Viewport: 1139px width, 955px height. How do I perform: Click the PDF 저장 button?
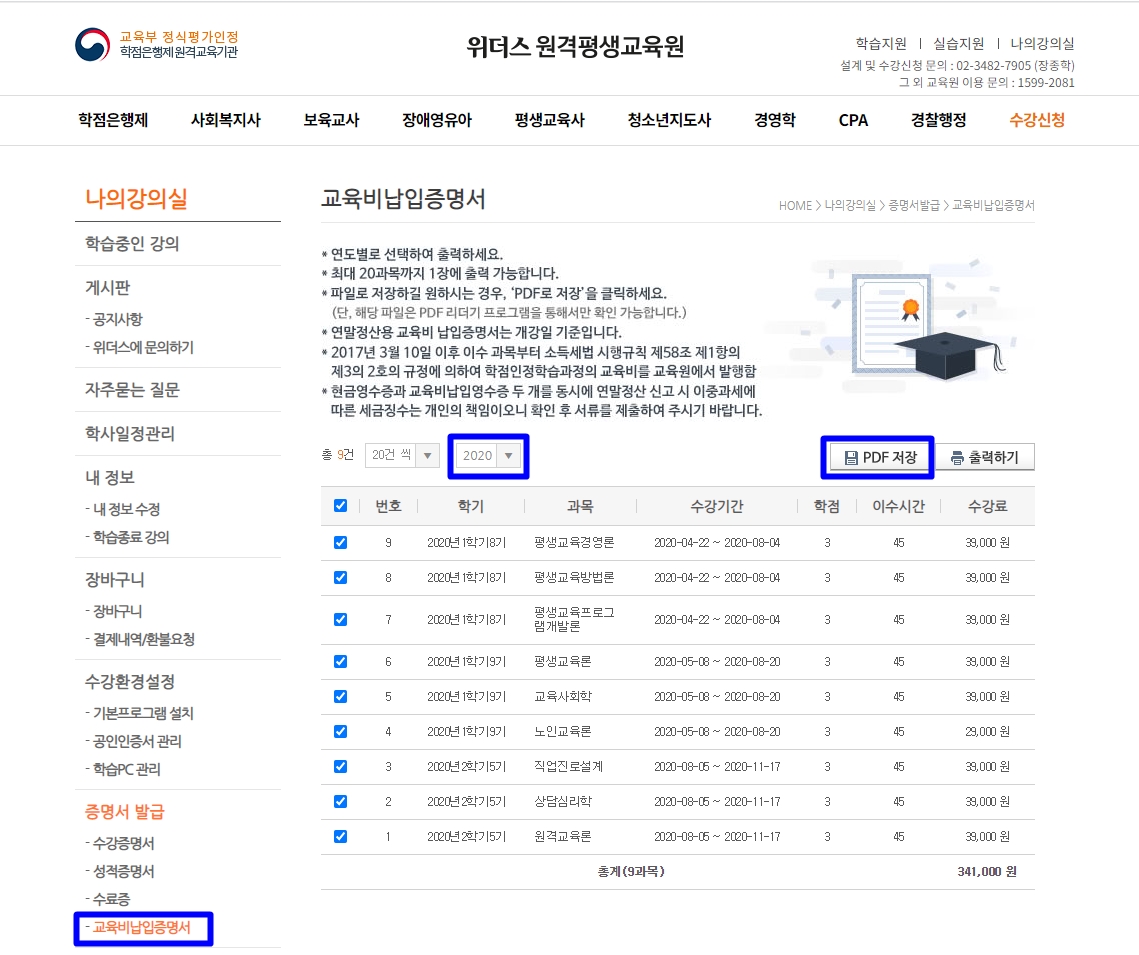(x=880, y=458)
